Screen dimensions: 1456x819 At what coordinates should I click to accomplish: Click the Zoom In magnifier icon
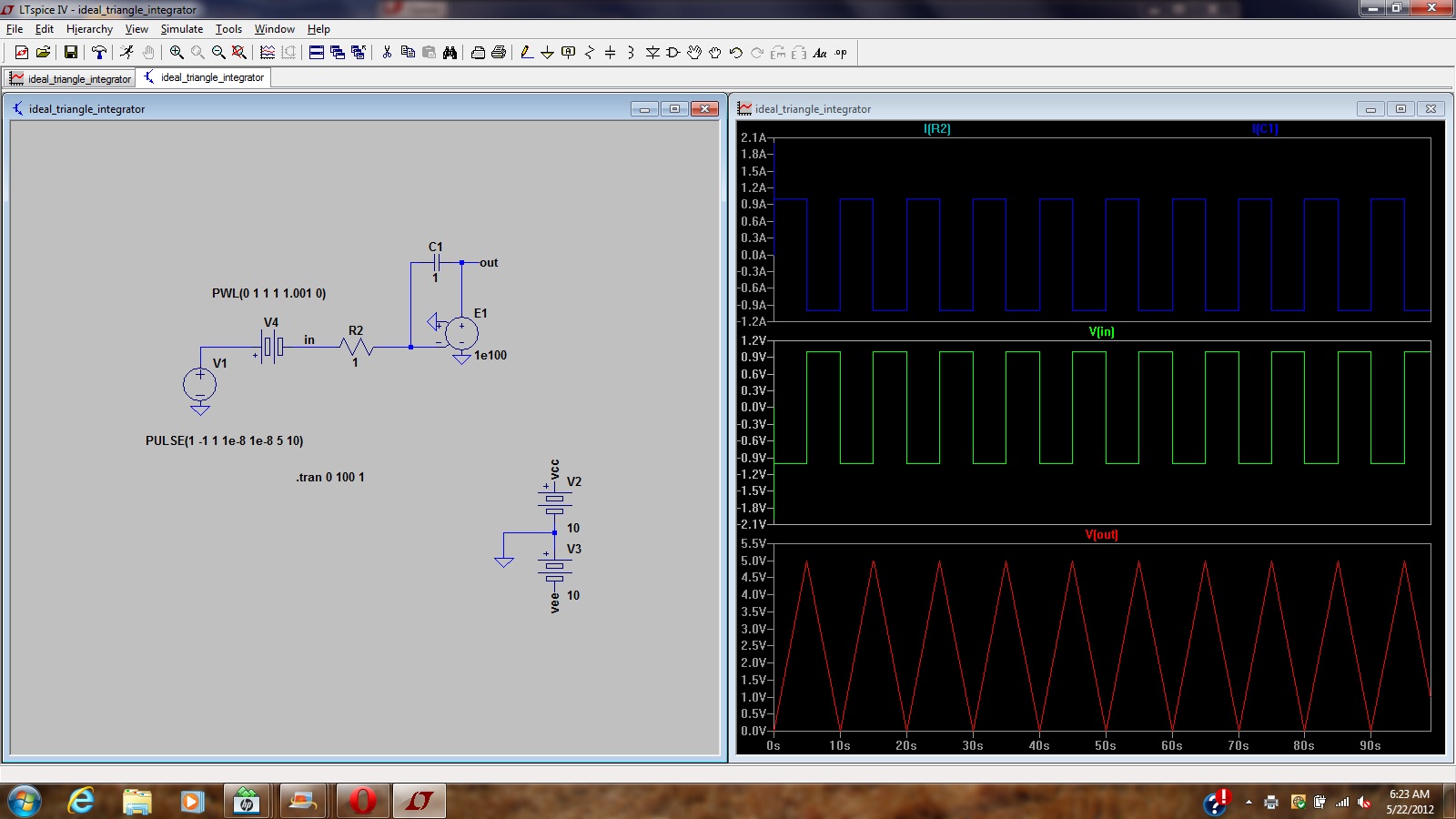point(177,53)
